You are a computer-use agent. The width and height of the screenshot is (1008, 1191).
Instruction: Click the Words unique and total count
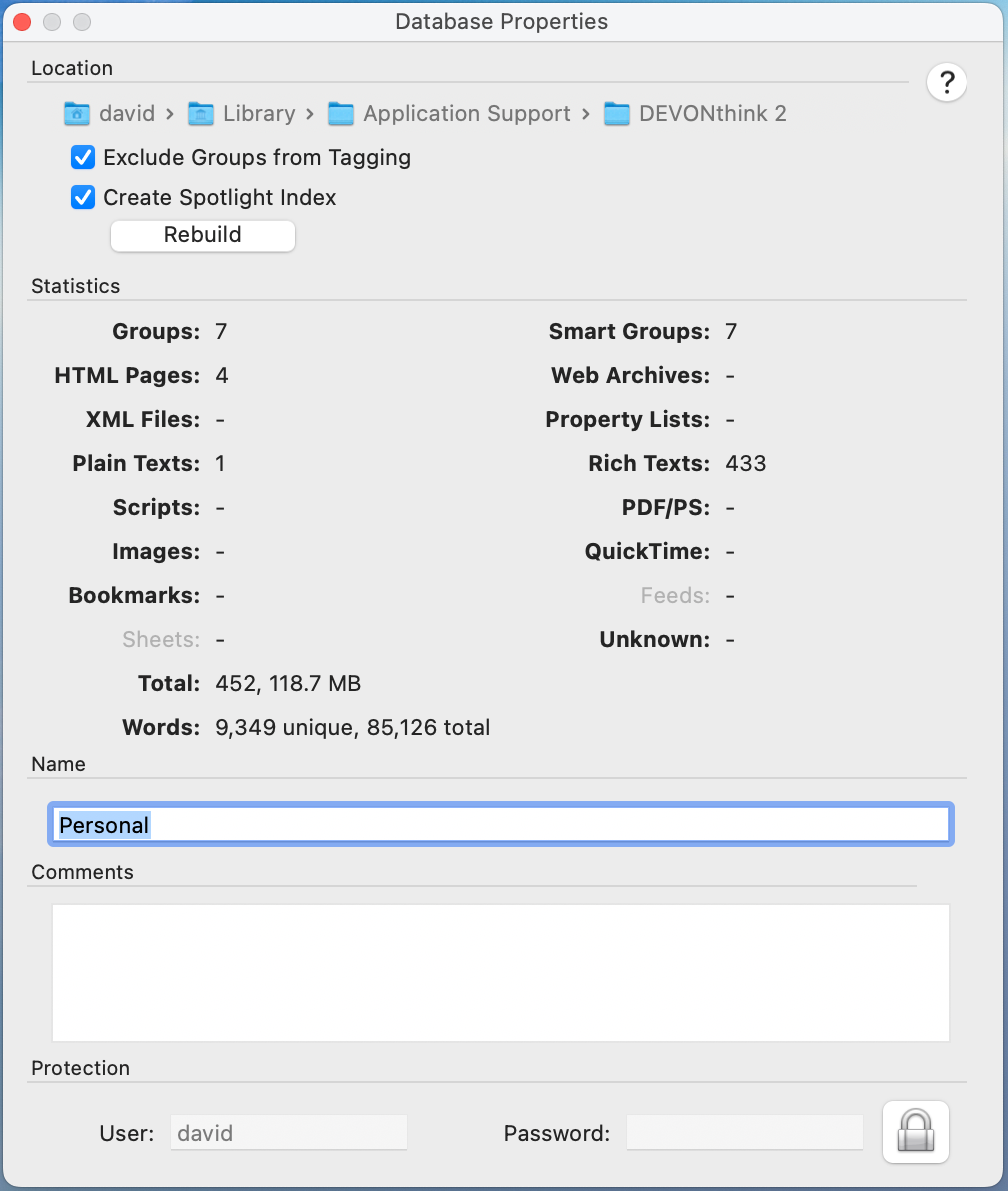pos(352,728)
